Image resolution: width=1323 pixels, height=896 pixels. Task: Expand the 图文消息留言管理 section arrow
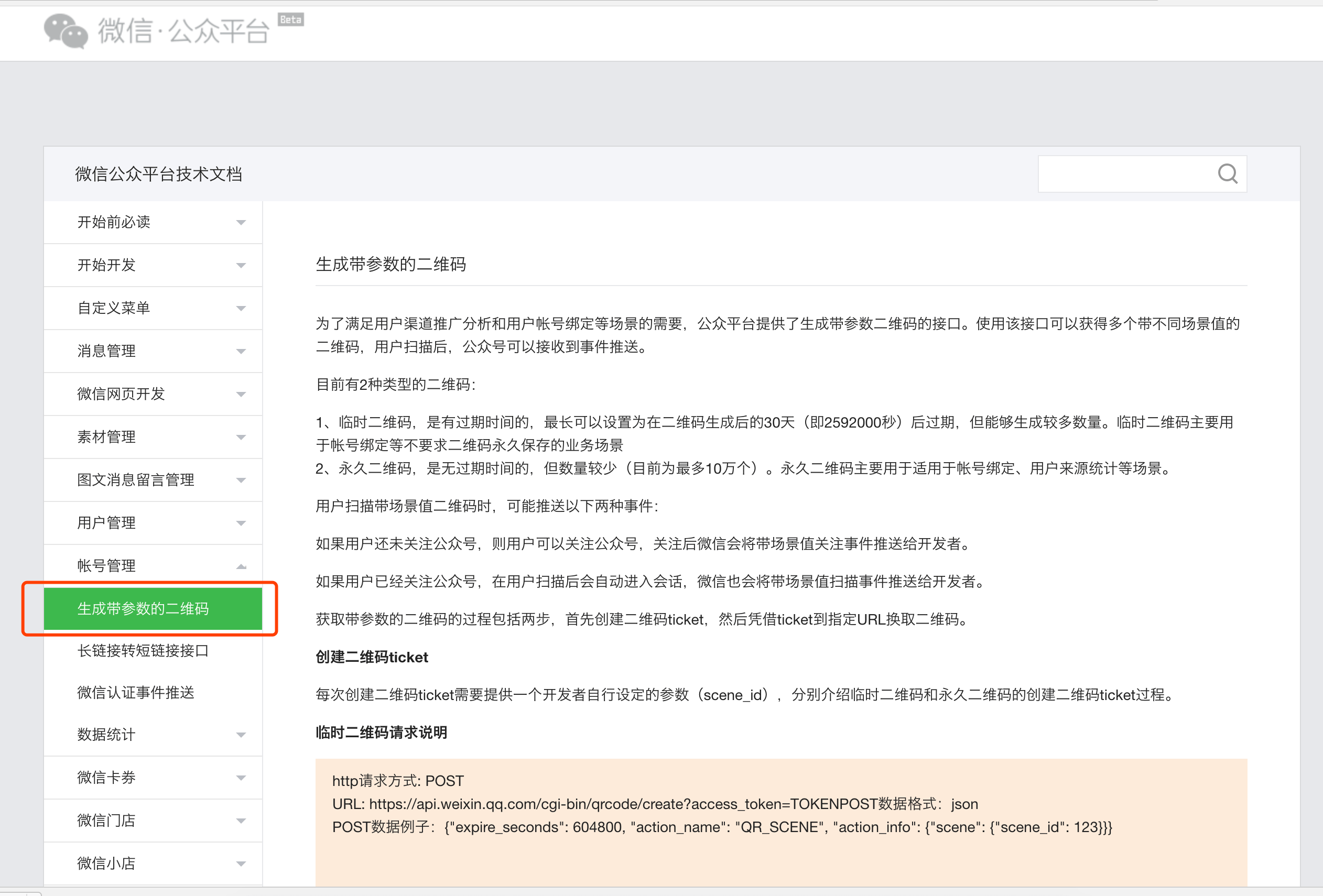click(241, 480)
